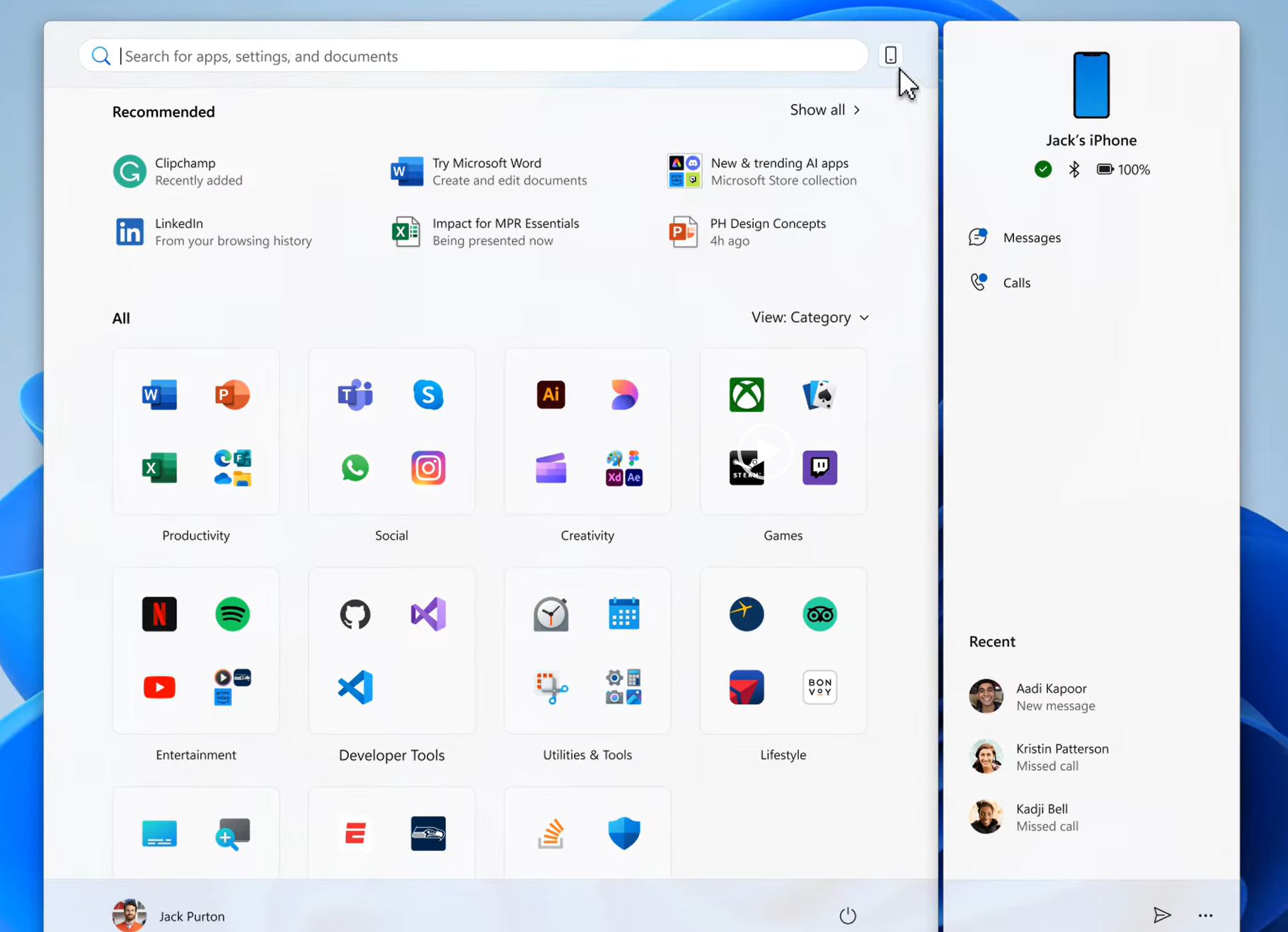The width and height of the screenshot is (1288, 932).
Task: Launch Stack Overflow app icon
Action: tap(551, 833)
